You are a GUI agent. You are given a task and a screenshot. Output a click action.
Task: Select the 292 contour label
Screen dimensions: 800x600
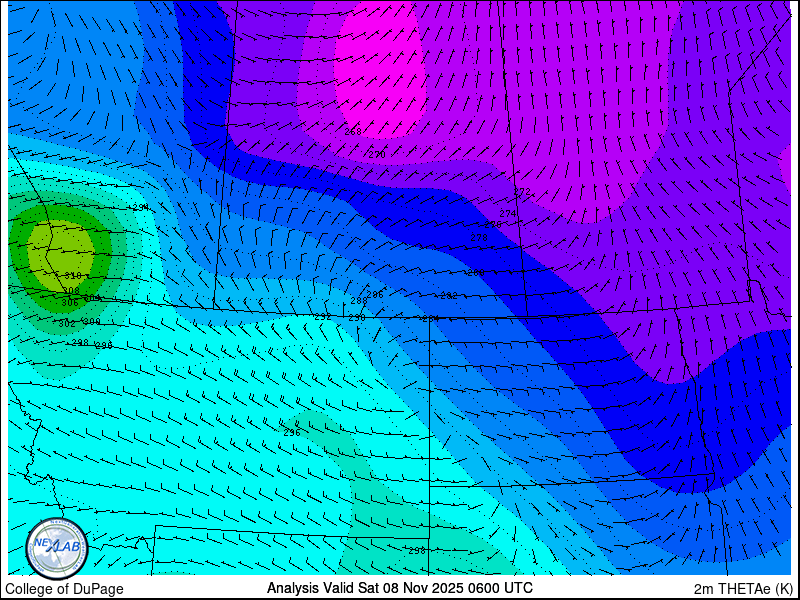click(323, 317)
